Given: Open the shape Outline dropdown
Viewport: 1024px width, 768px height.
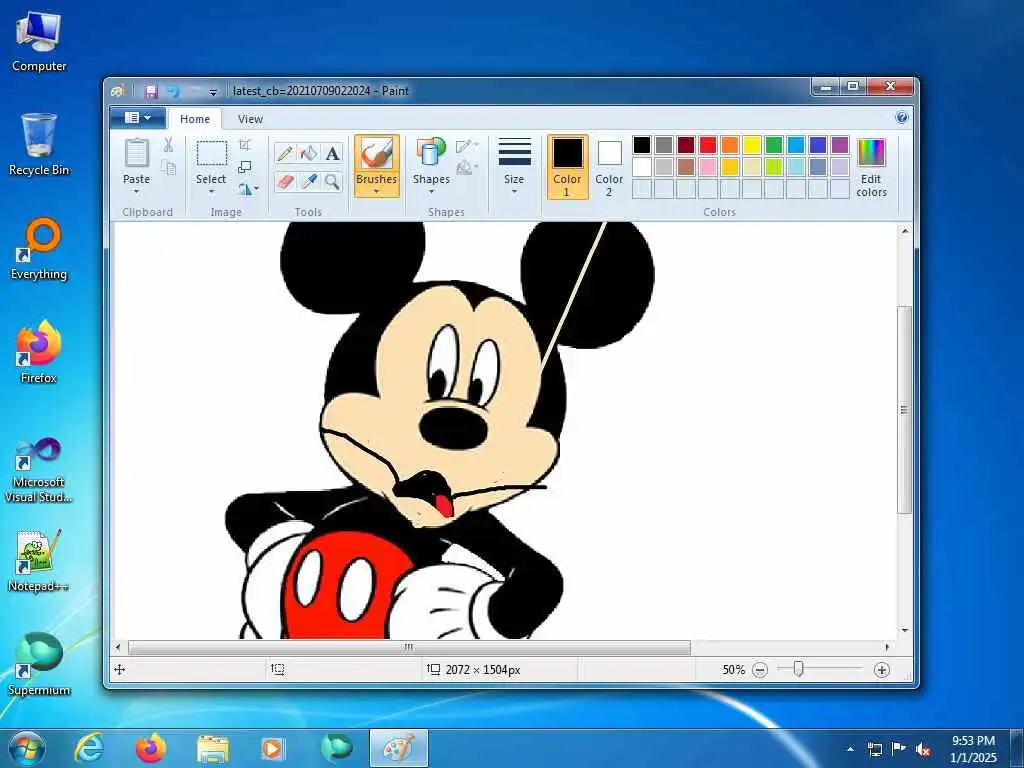Looking at the screenshot, I should tap(466, 145).
